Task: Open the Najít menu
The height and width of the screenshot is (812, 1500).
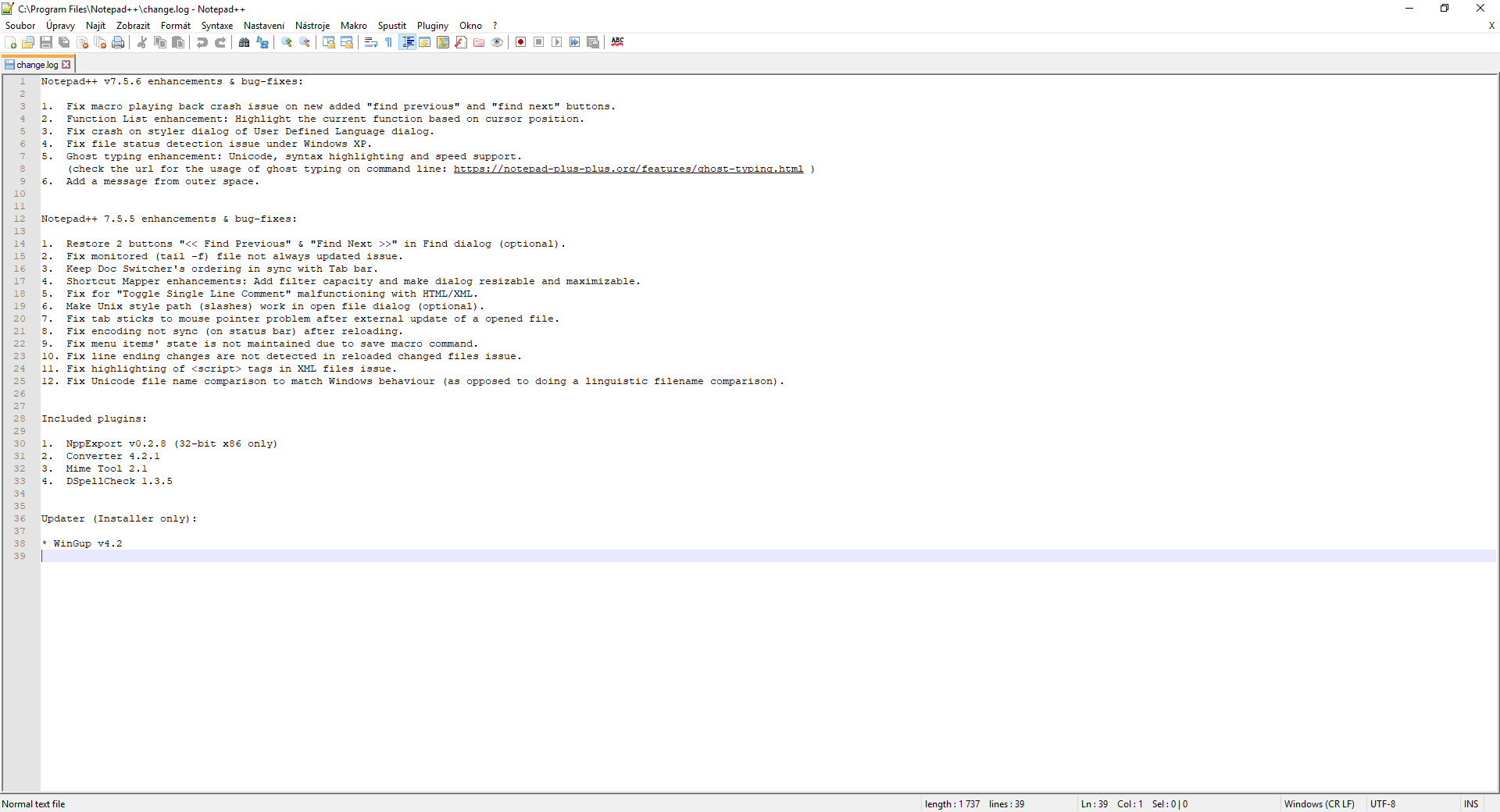Action: click(x=95, y=26)
